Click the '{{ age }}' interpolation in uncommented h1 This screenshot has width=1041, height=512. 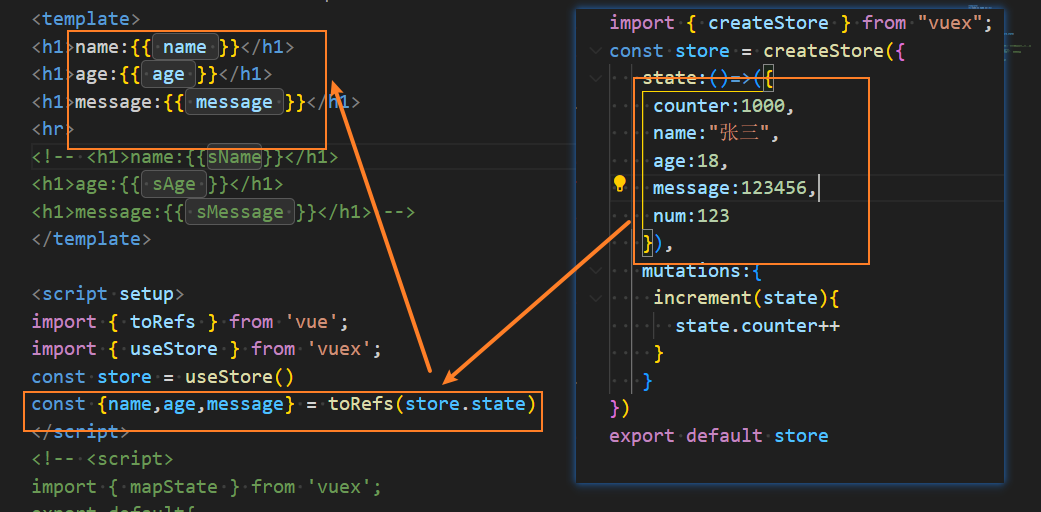[x=169, y=74]
